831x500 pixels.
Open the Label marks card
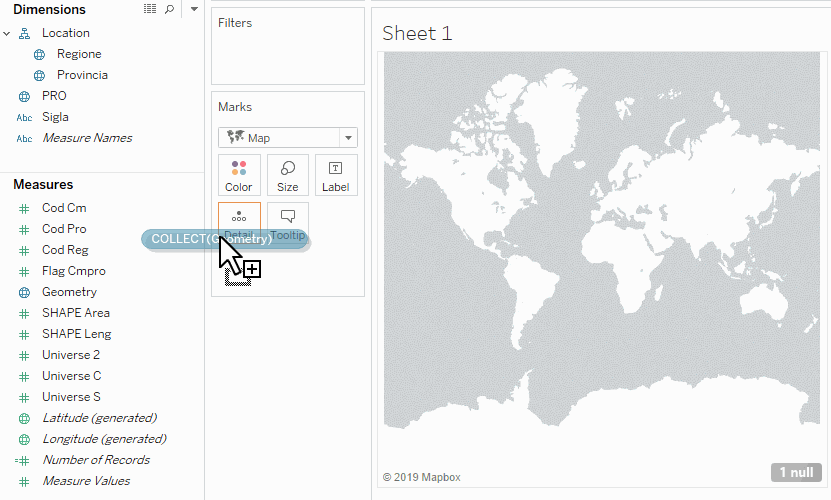pyautogui.click(x=336, y=175)
